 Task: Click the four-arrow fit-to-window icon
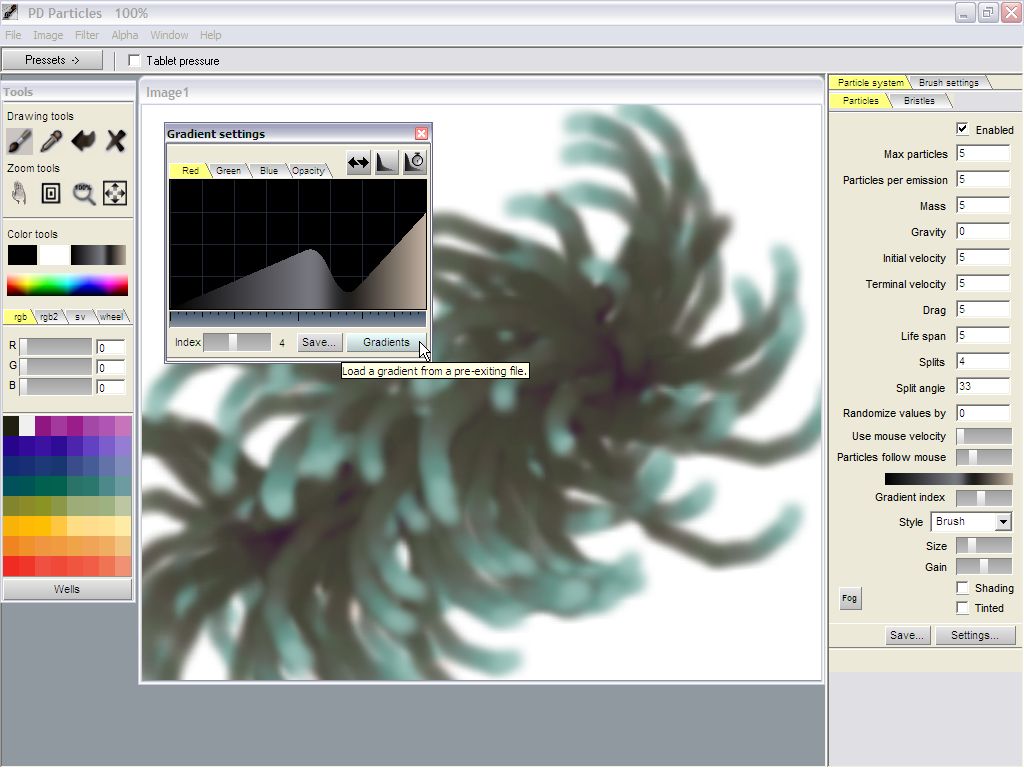click(x=115, y=193)
